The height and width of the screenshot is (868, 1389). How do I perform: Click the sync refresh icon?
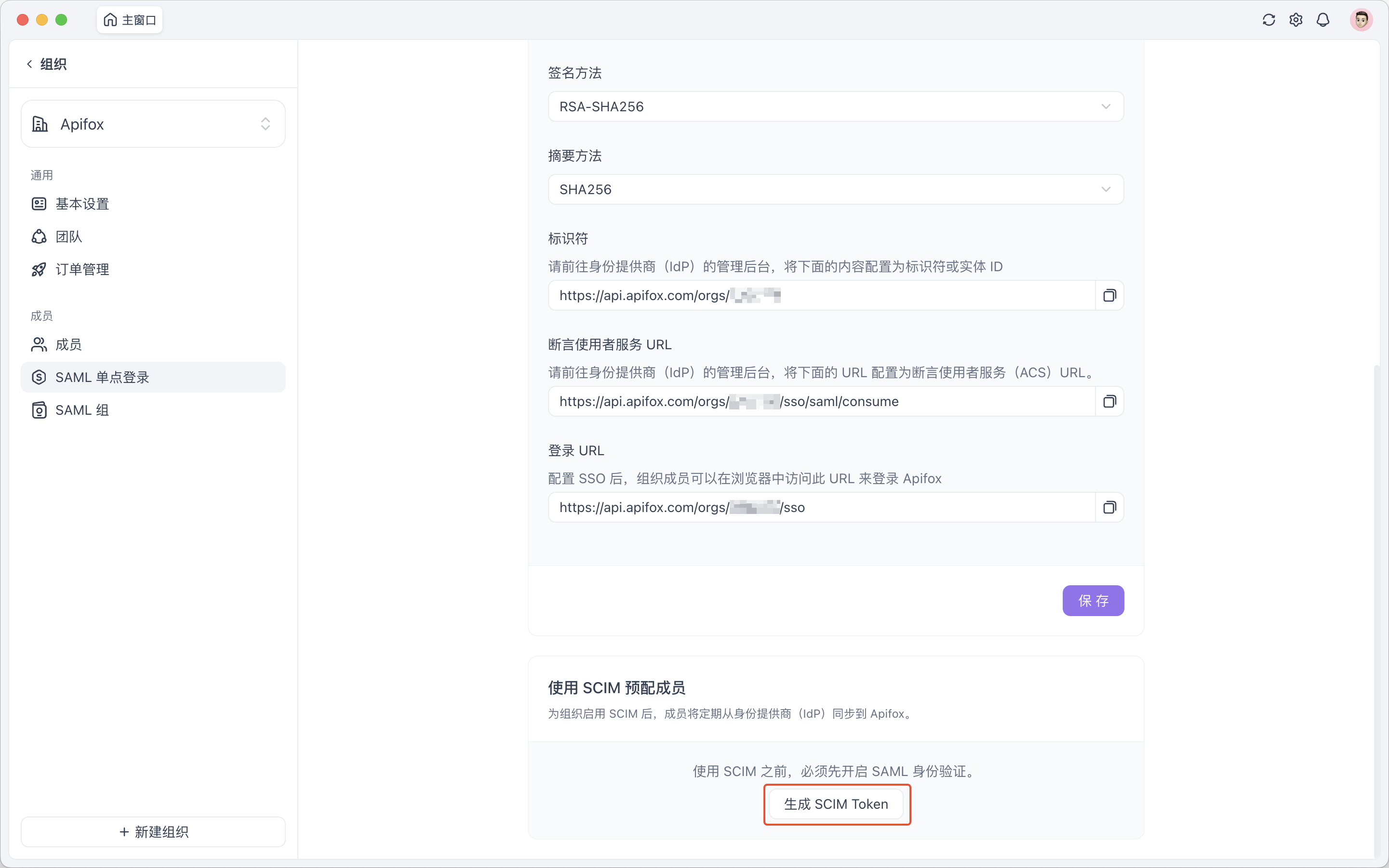pyautogui.click(x=1269, y=20)
